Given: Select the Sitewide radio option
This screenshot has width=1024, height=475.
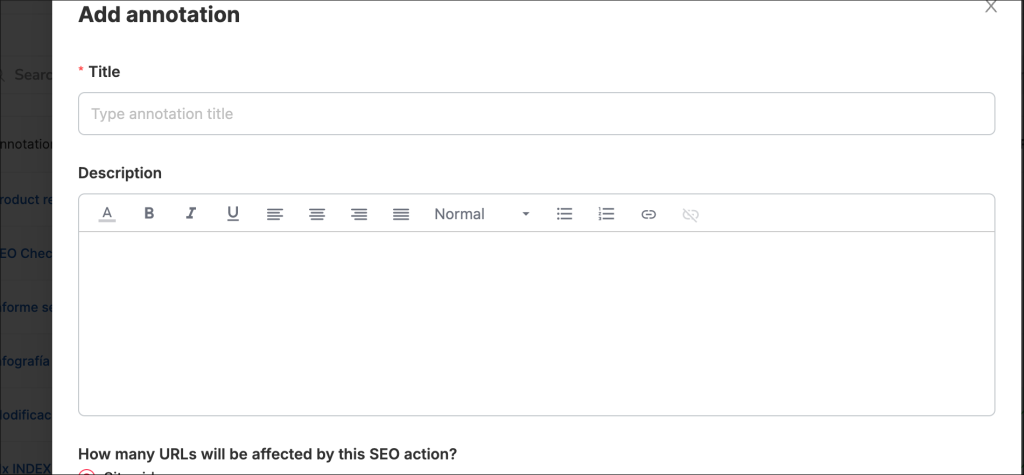Looking at the screenshot, I should coord(87,470).
